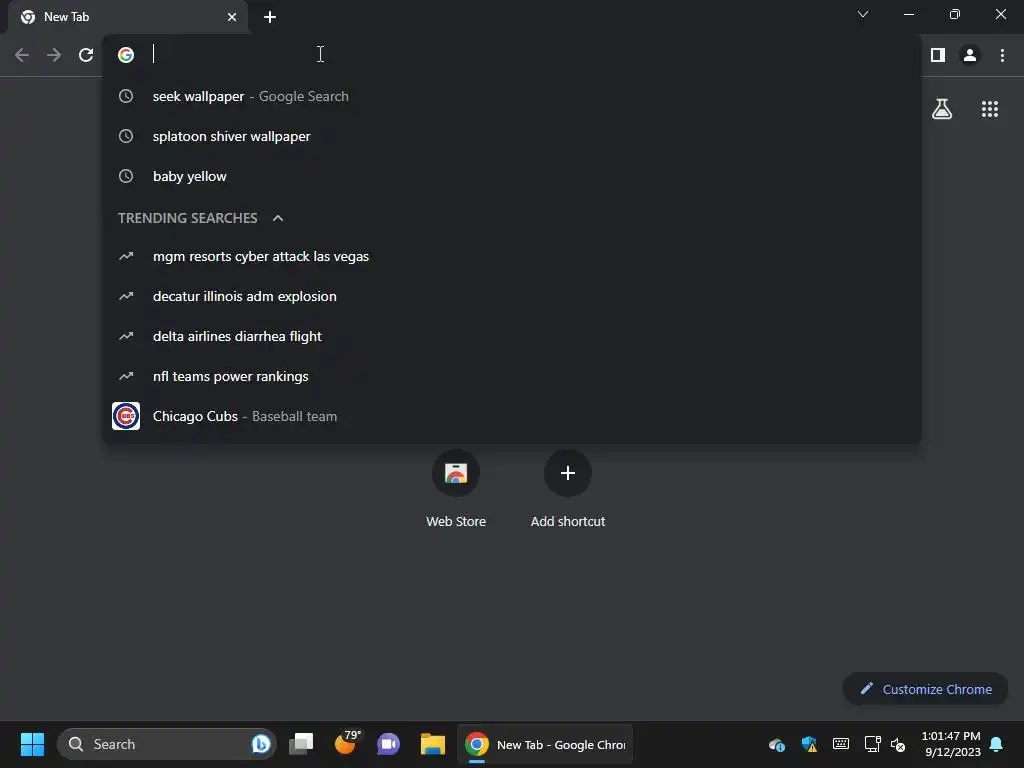Open the Google apps grid
Image resolution: width=1024 pixels, height=768 pixels.
[990, 109]
